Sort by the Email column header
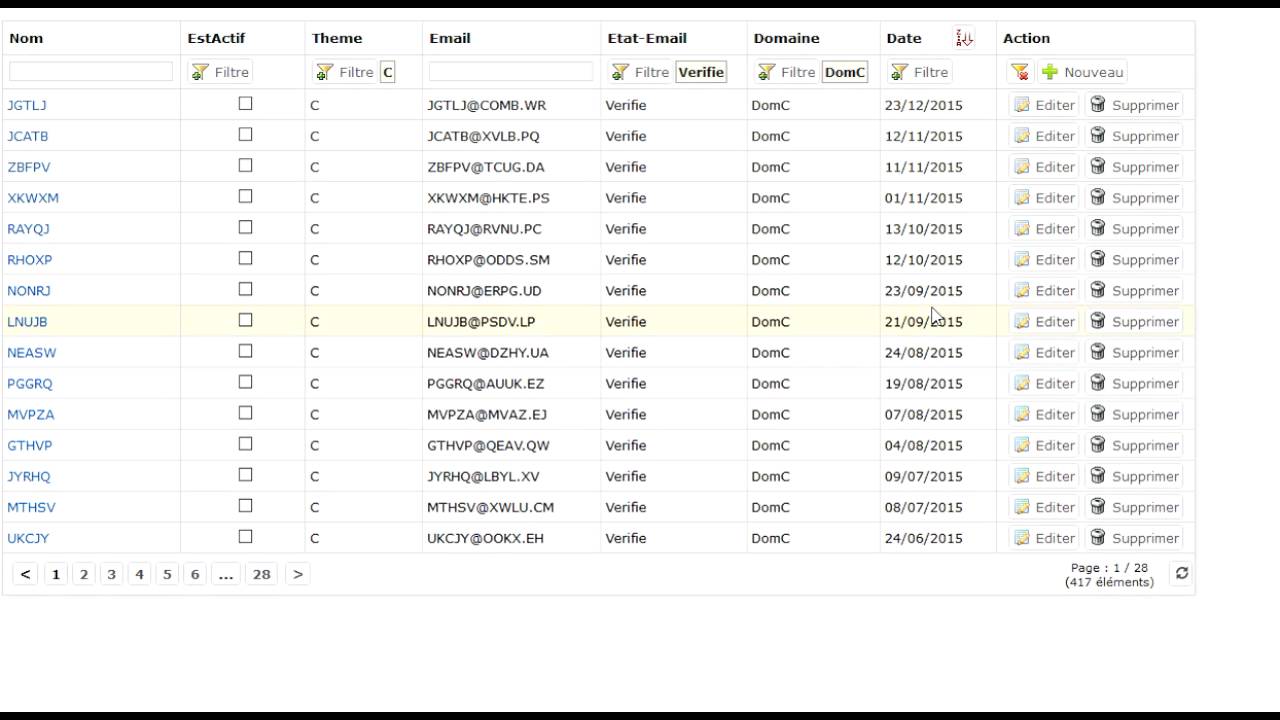 click(450, 38)
